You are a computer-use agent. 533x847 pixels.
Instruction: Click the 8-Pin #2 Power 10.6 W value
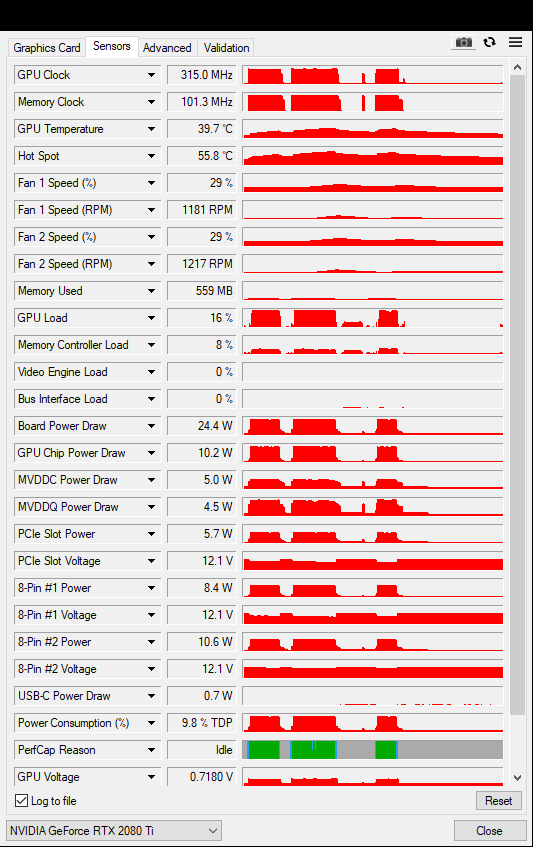[x=202, y=642]
